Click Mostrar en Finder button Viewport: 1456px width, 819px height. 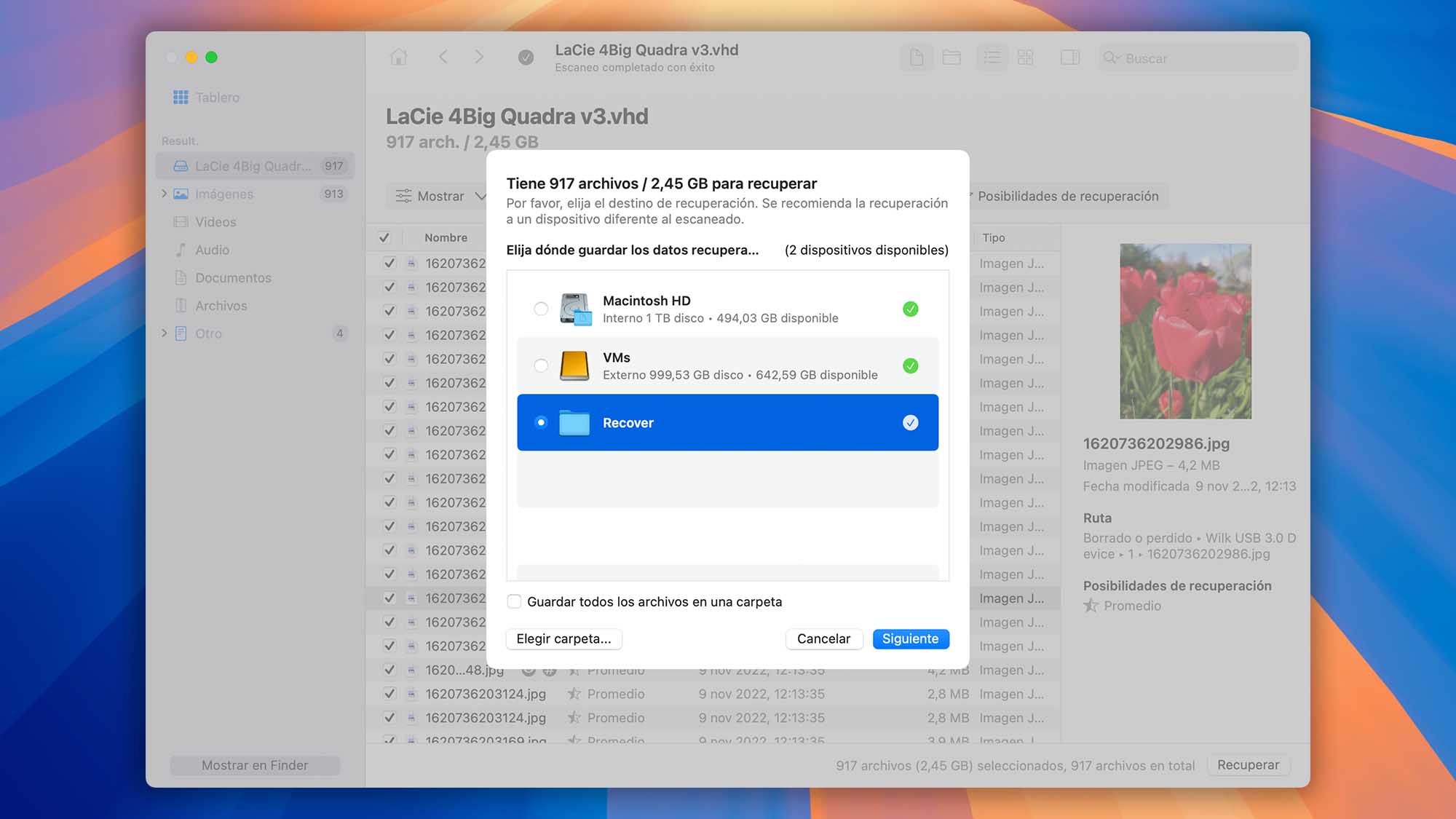click(256, 765)
